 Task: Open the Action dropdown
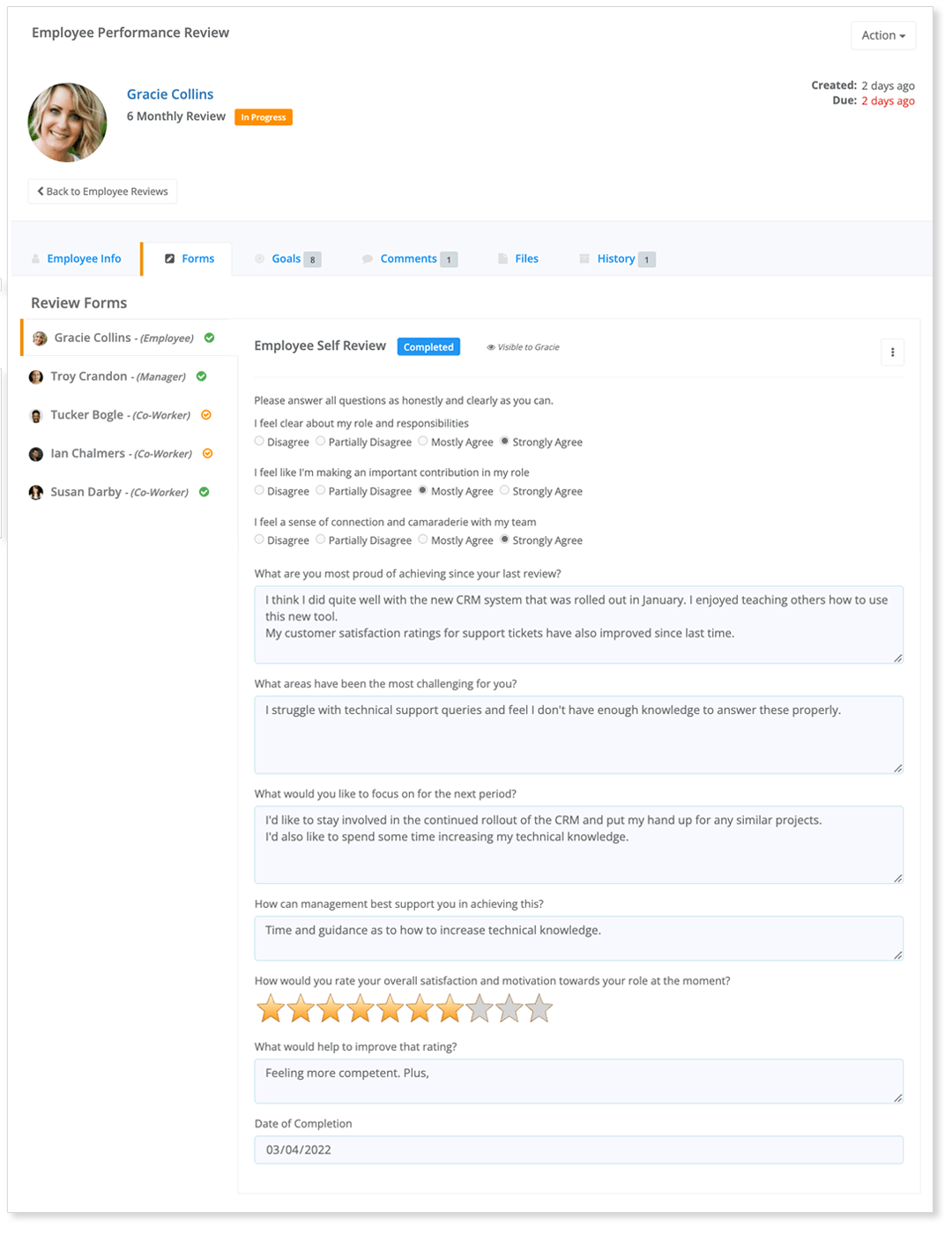[x=882, y=35]
